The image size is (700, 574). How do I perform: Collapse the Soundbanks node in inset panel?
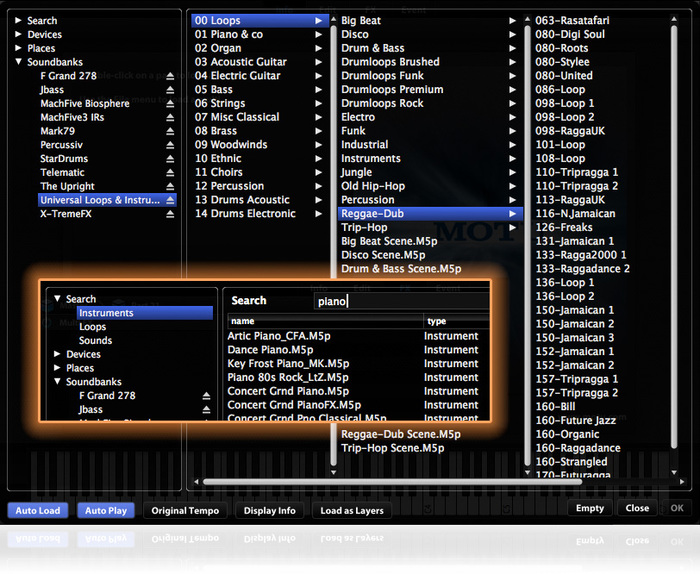point(57,382)
